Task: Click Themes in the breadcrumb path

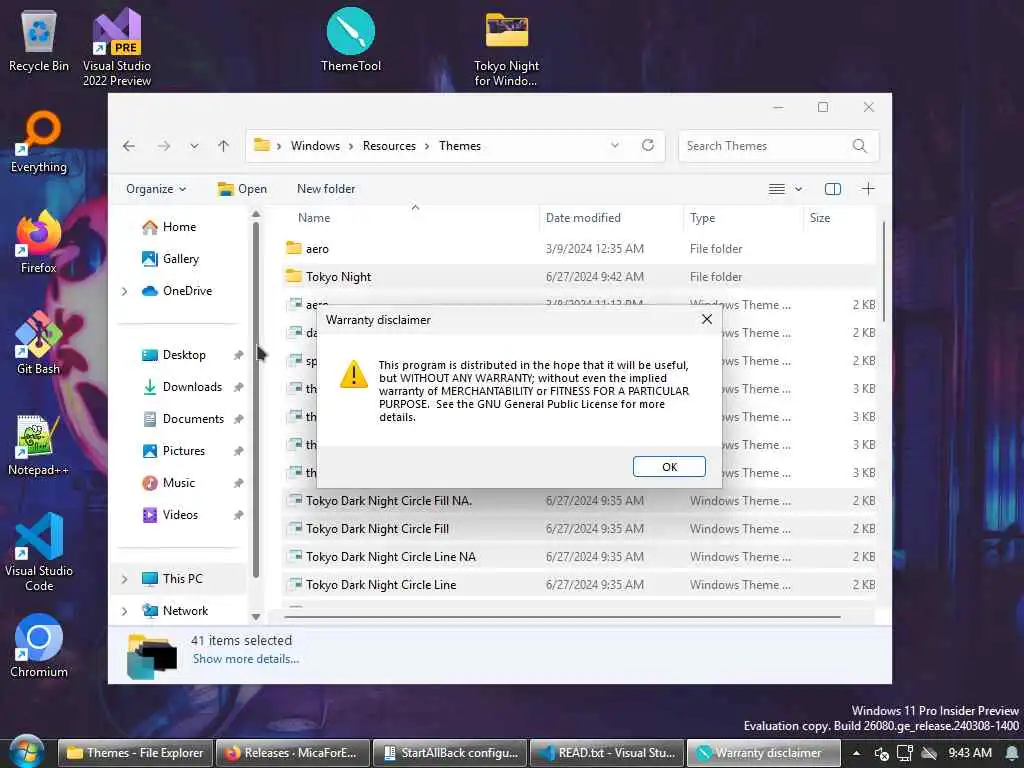Action: (460, 146)
